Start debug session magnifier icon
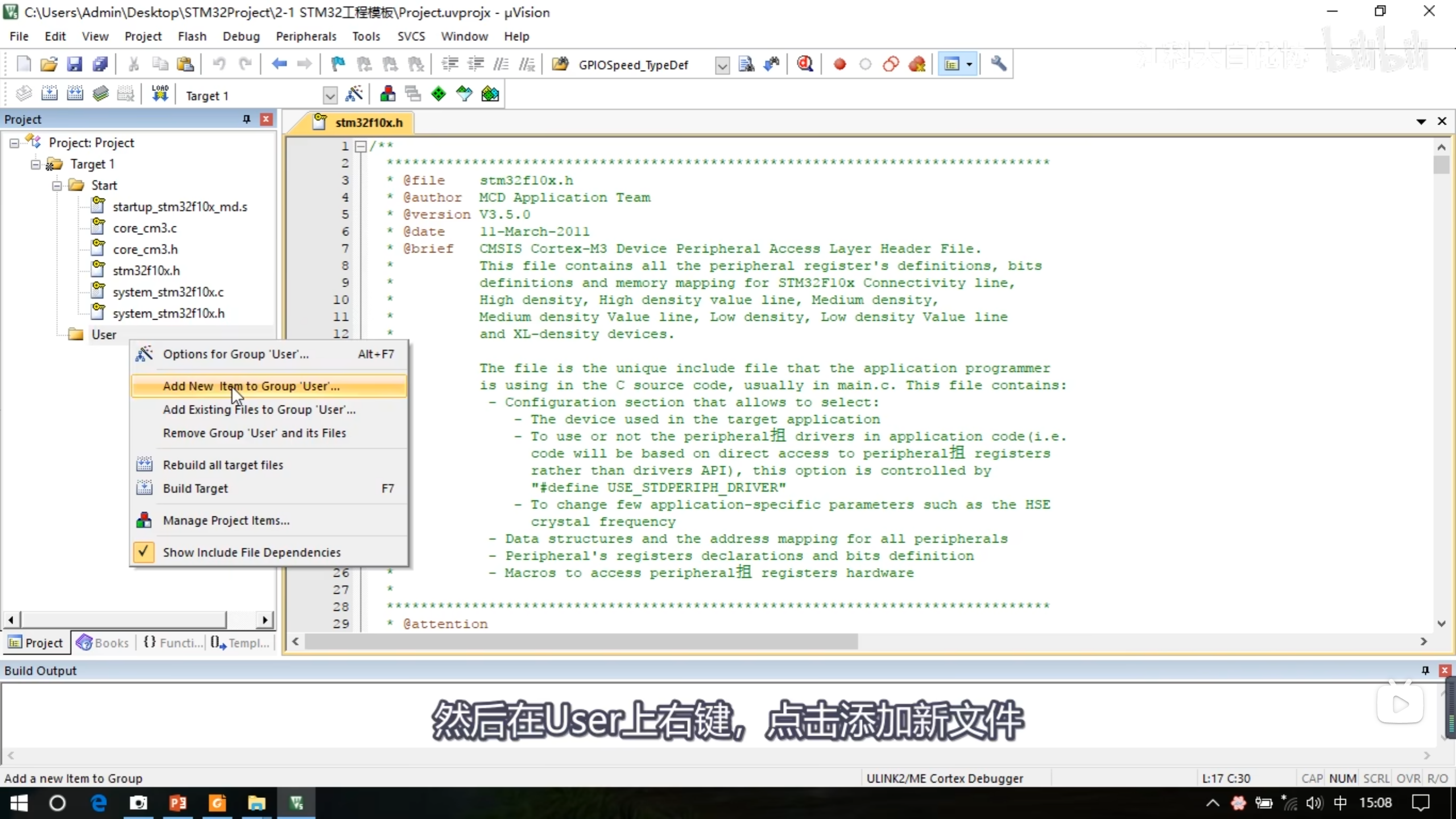This screenshot has height=819, width=1456. [805, 64]
